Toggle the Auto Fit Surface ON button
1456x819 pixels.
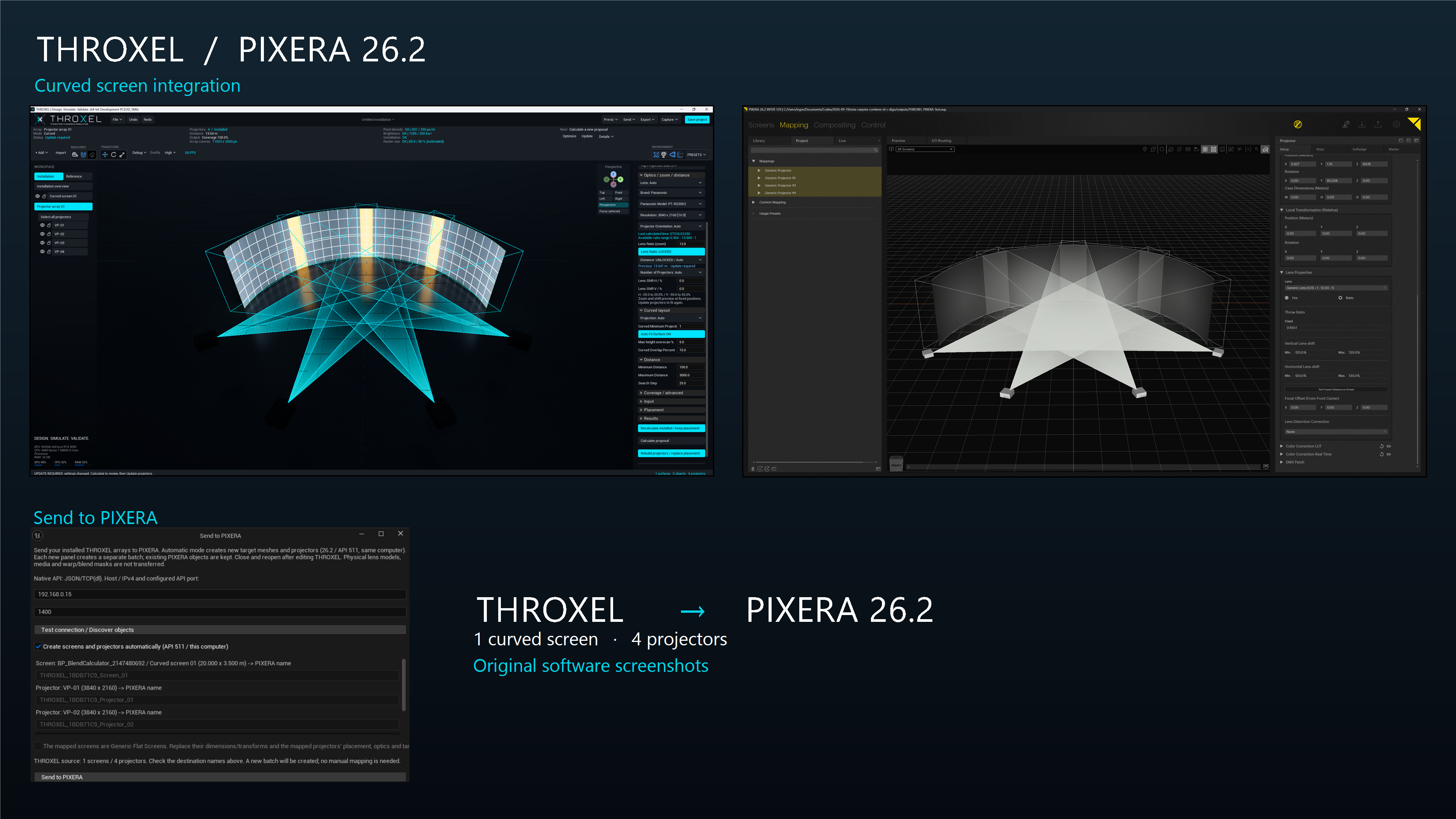671,334
